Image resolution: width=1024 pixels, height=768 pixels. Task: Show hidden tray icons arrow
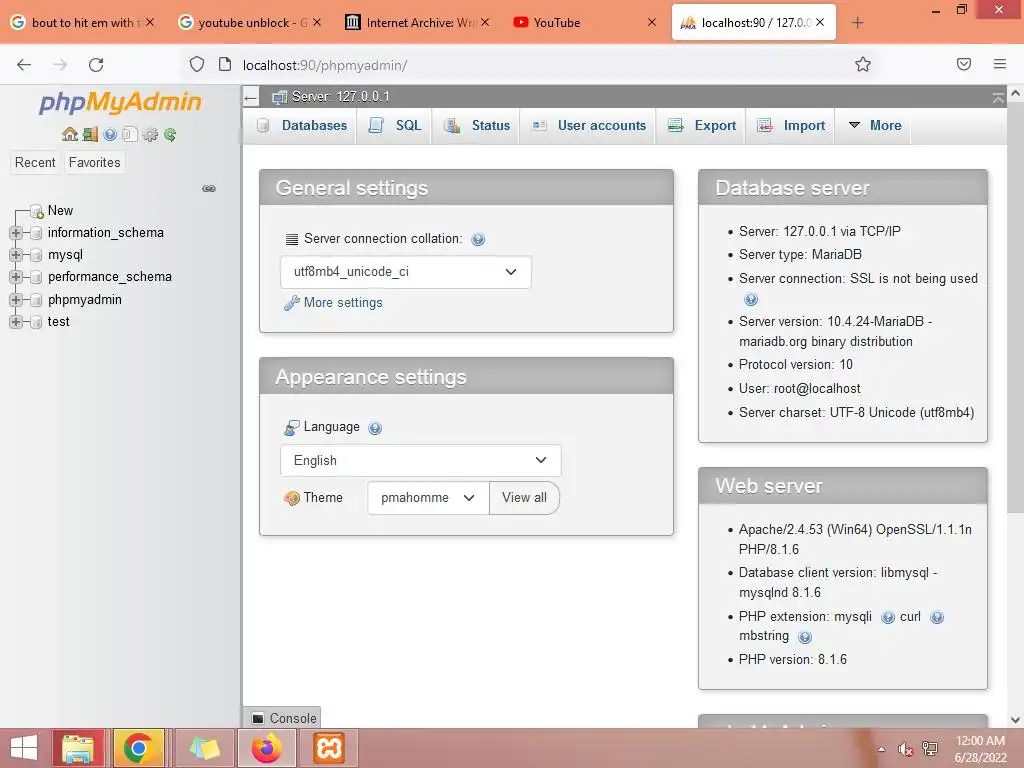coord(881,749)
